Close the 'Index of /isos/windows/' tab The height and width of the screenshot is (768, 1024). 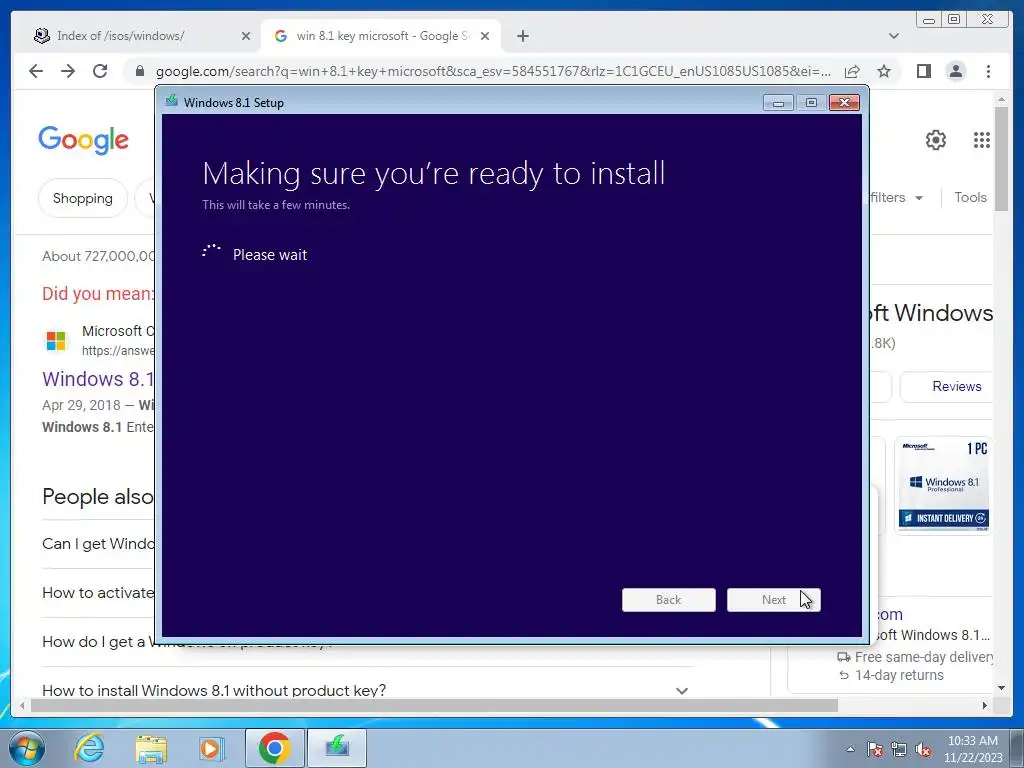pyautogui.click(x=246, y=36)
